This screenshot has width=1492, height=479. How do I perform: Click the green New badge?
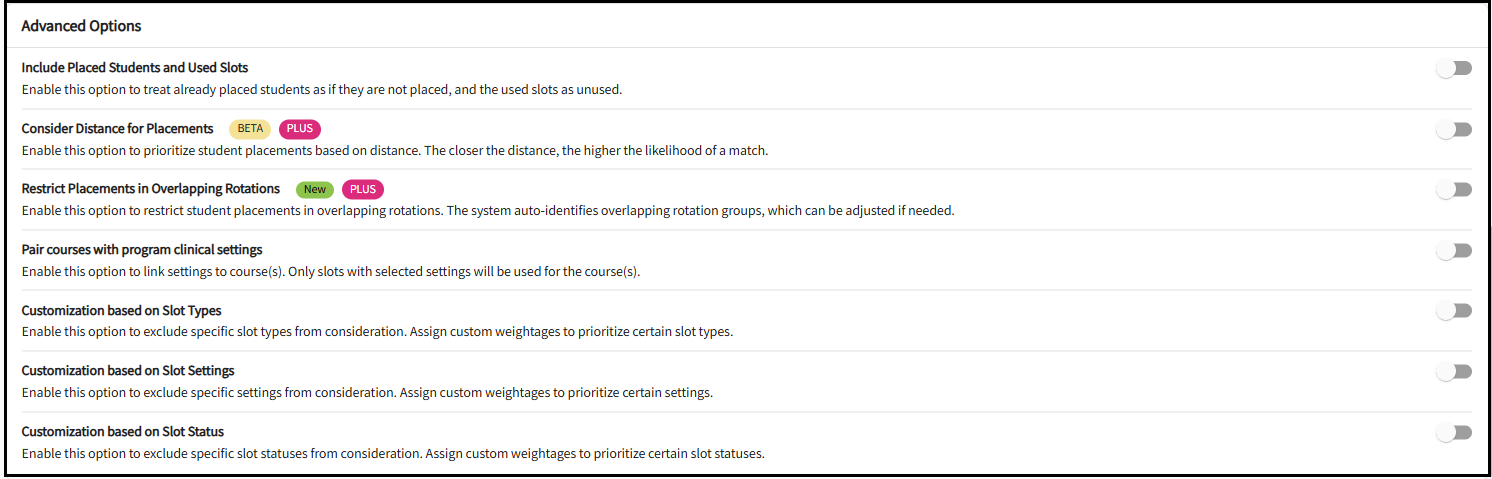pos(315,189)
